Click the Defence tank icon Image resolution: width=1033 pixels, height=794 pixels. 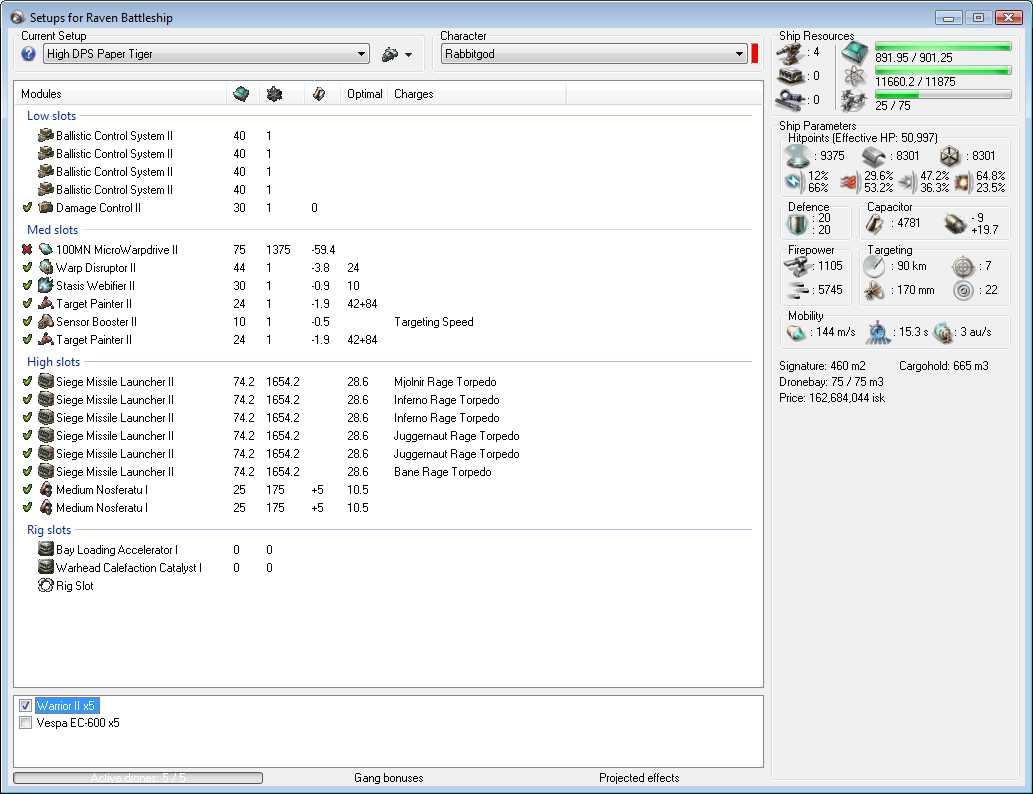[797, 224]
